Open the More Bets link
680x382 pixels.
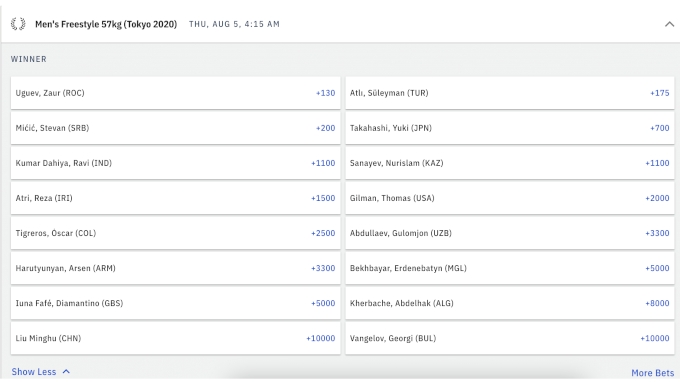point(652,372)
